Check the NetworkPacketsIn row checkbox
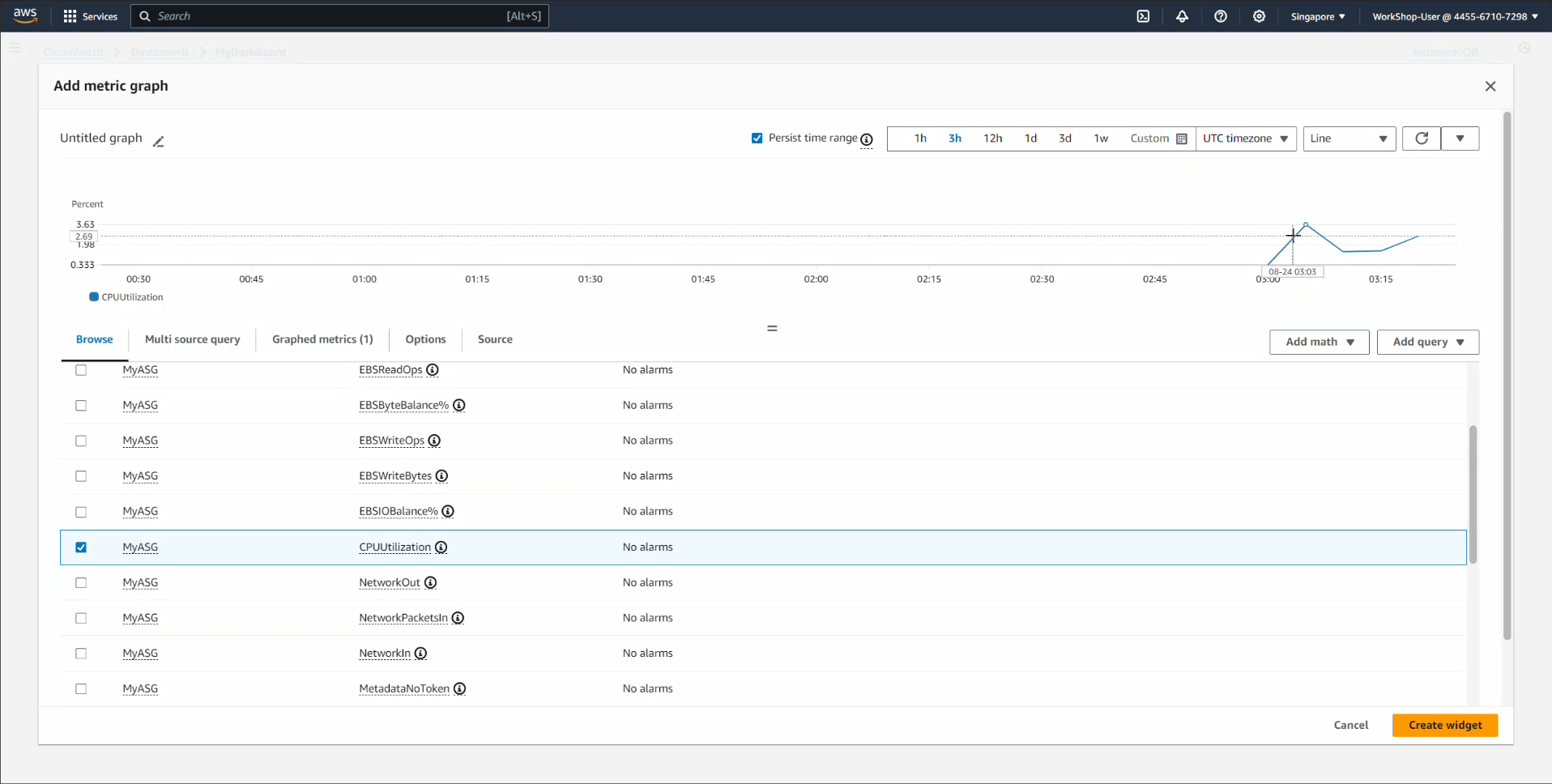 pos(81,618)
